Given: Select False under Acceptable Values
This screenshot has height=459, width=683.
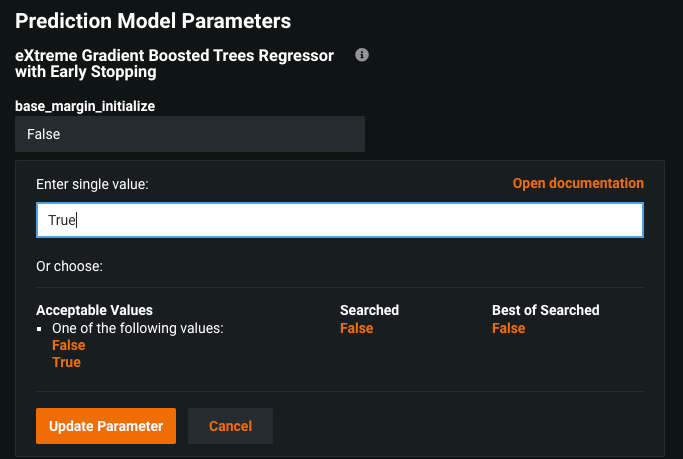Looking at the screenshot, I should pyautogui.click(x=69, y=345).
